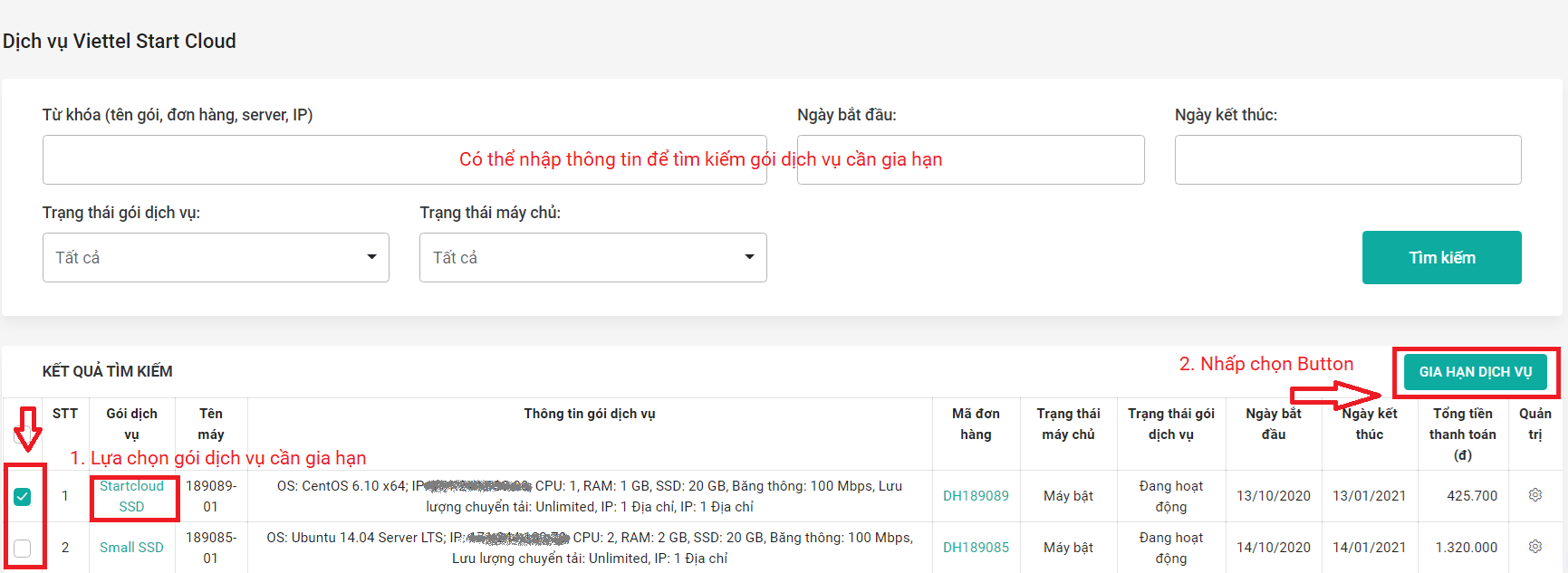Focus the keyword search input field
Screen dimensions: 1568x573
click(x=405, y=159)
